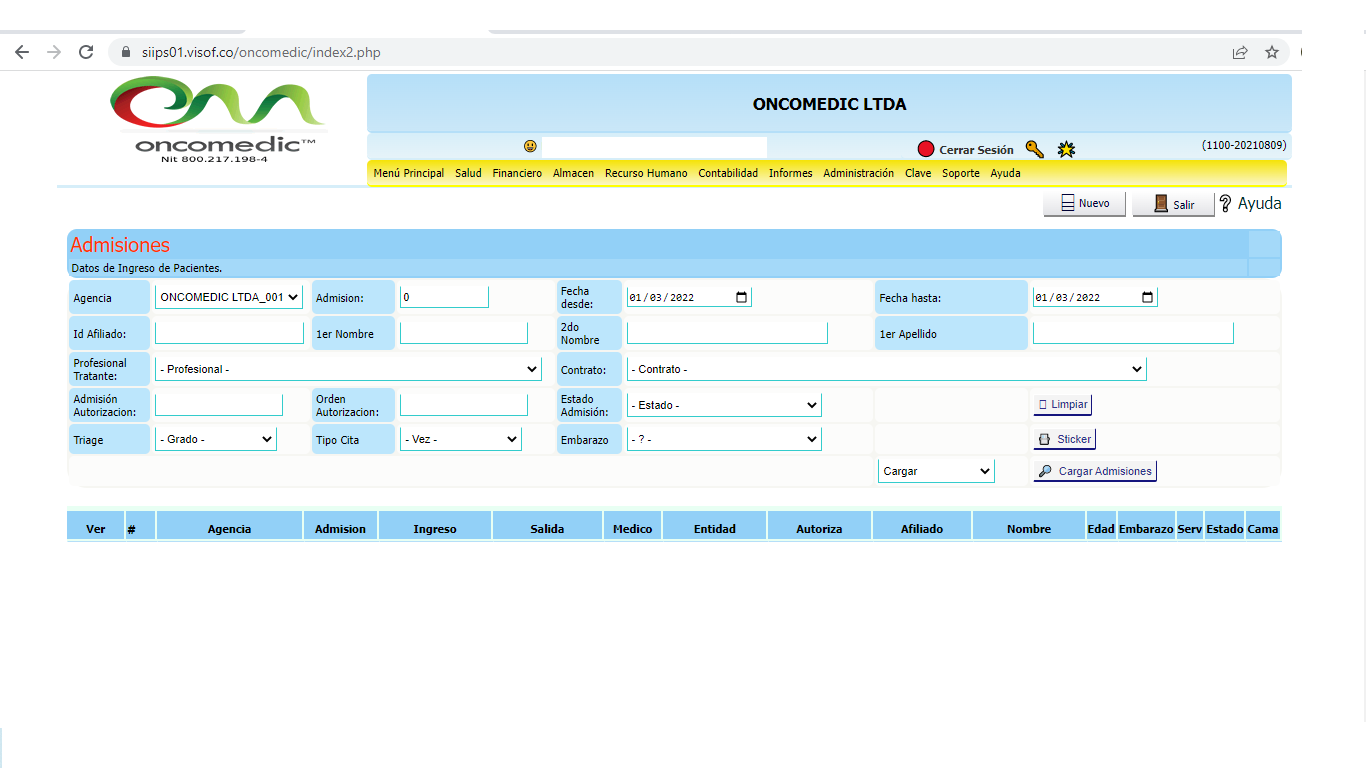Click the Id Afiliado input field
1366x768 pixels.
pos(229,333)
